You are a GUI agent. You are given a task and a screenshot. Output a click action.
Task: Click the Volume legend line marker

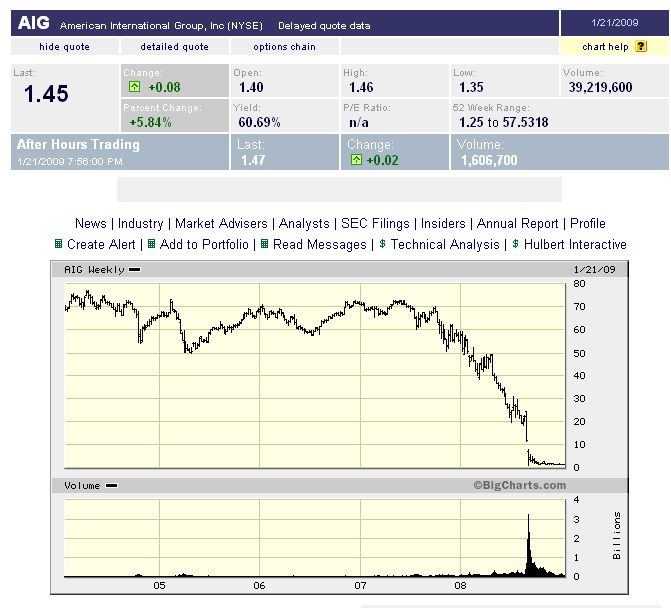pyautogui.click(x=112, y=486)
